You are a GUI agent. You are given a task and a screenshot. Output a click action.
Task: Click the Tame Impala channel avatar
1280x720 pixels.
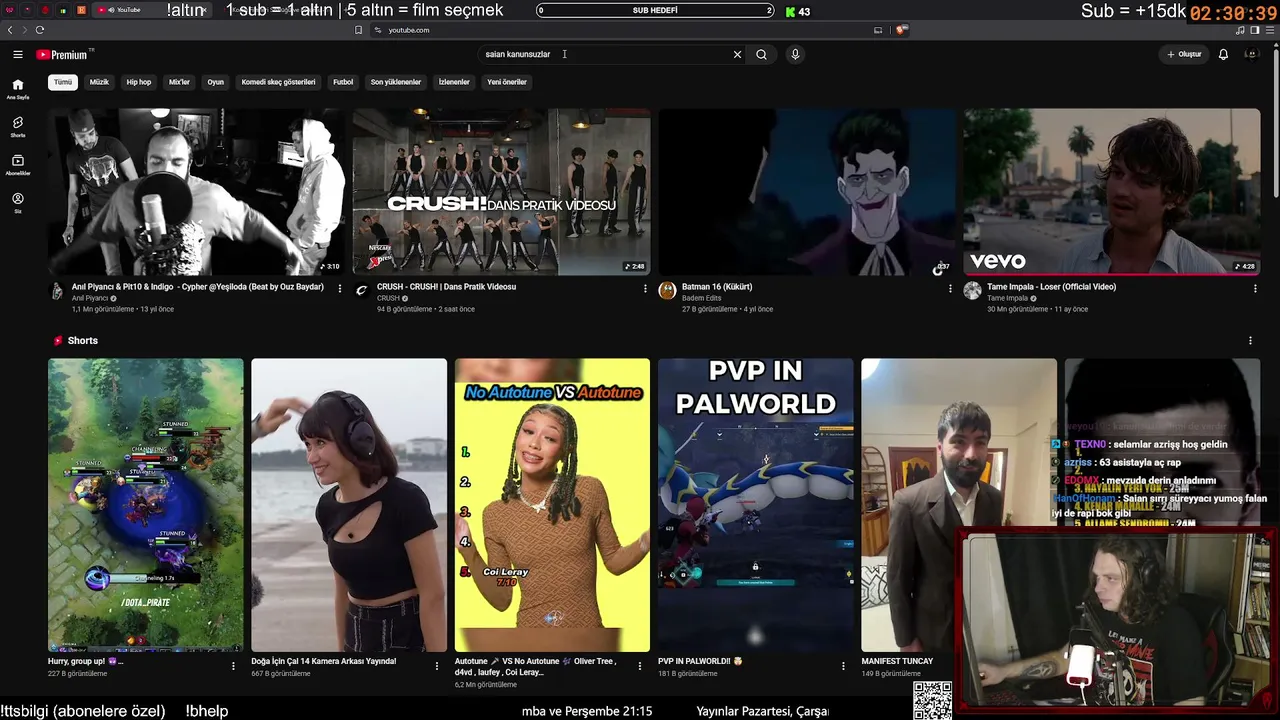coord(972,291)
